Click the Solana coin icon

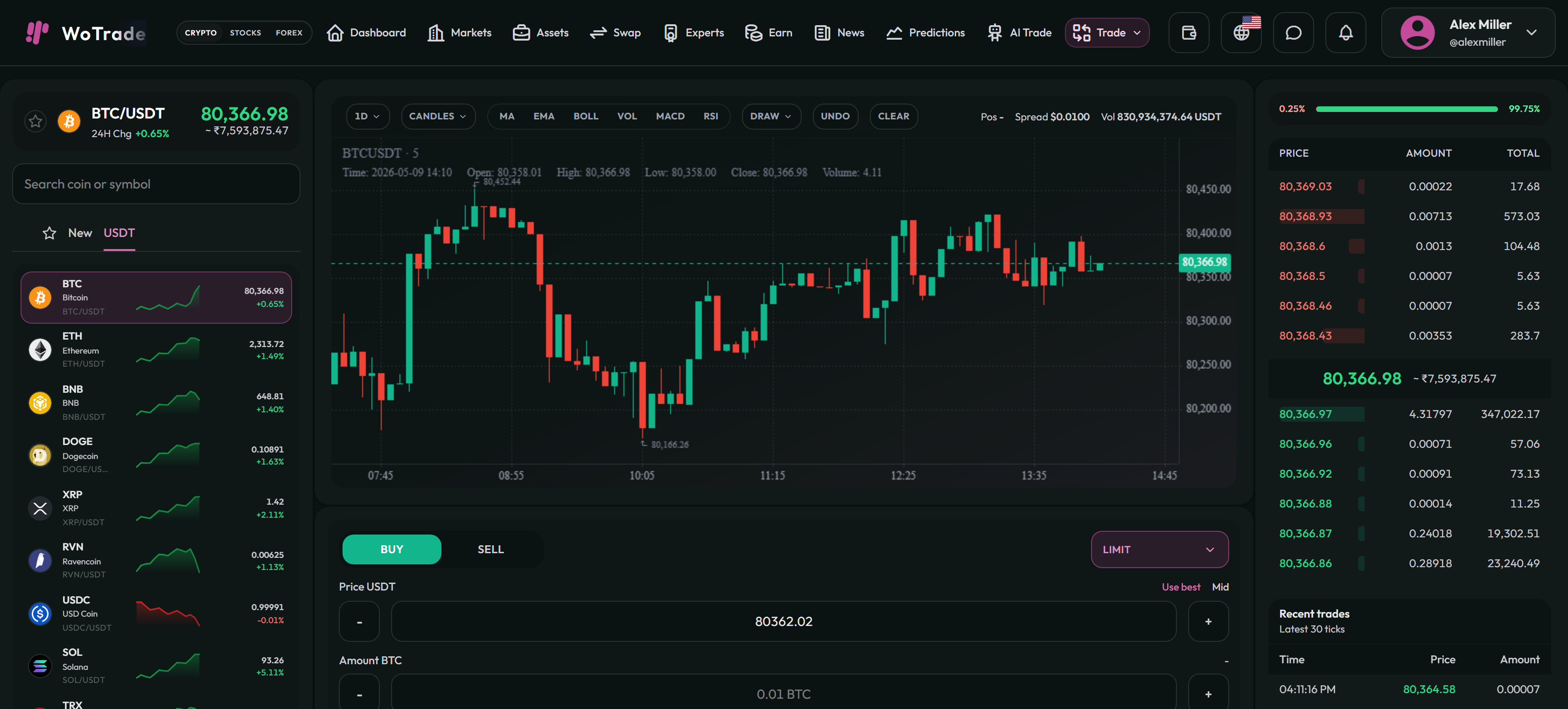pyautogui.click(x=40, y=666)
